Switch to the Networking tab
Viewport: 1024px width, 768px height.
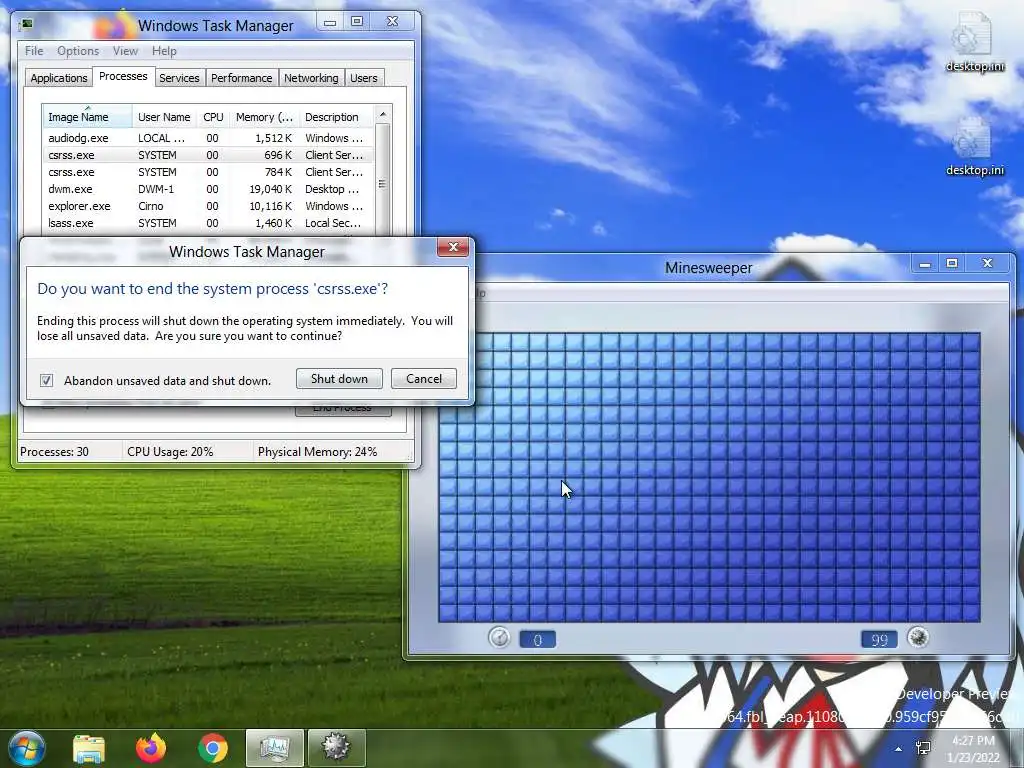[x=311, y=78]
